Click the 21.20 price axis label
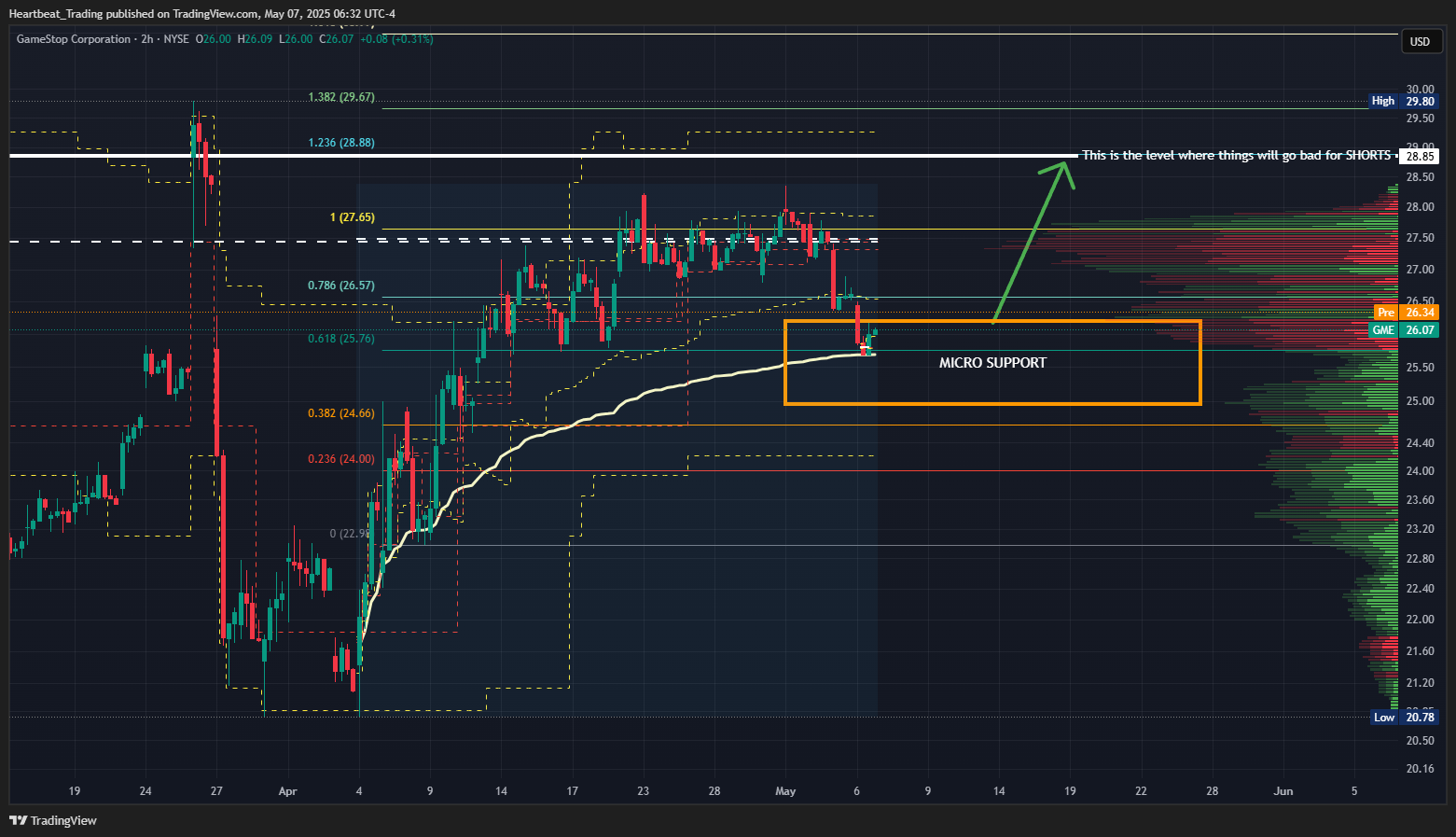This screenshot has width=1456, height=837. (x=1421, y=683)
